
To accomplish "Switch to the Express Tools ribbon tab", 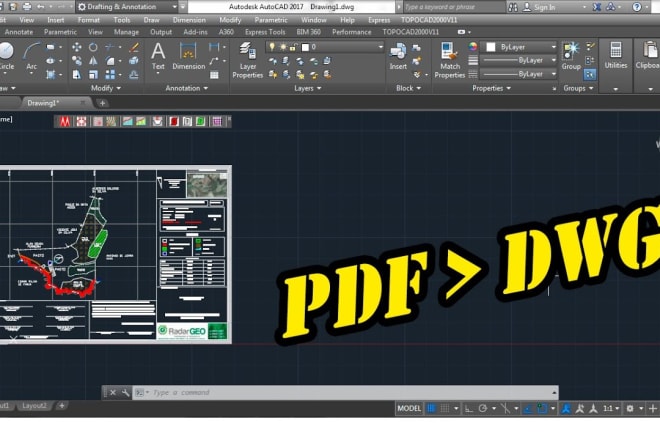I will [x=265, y=32].
